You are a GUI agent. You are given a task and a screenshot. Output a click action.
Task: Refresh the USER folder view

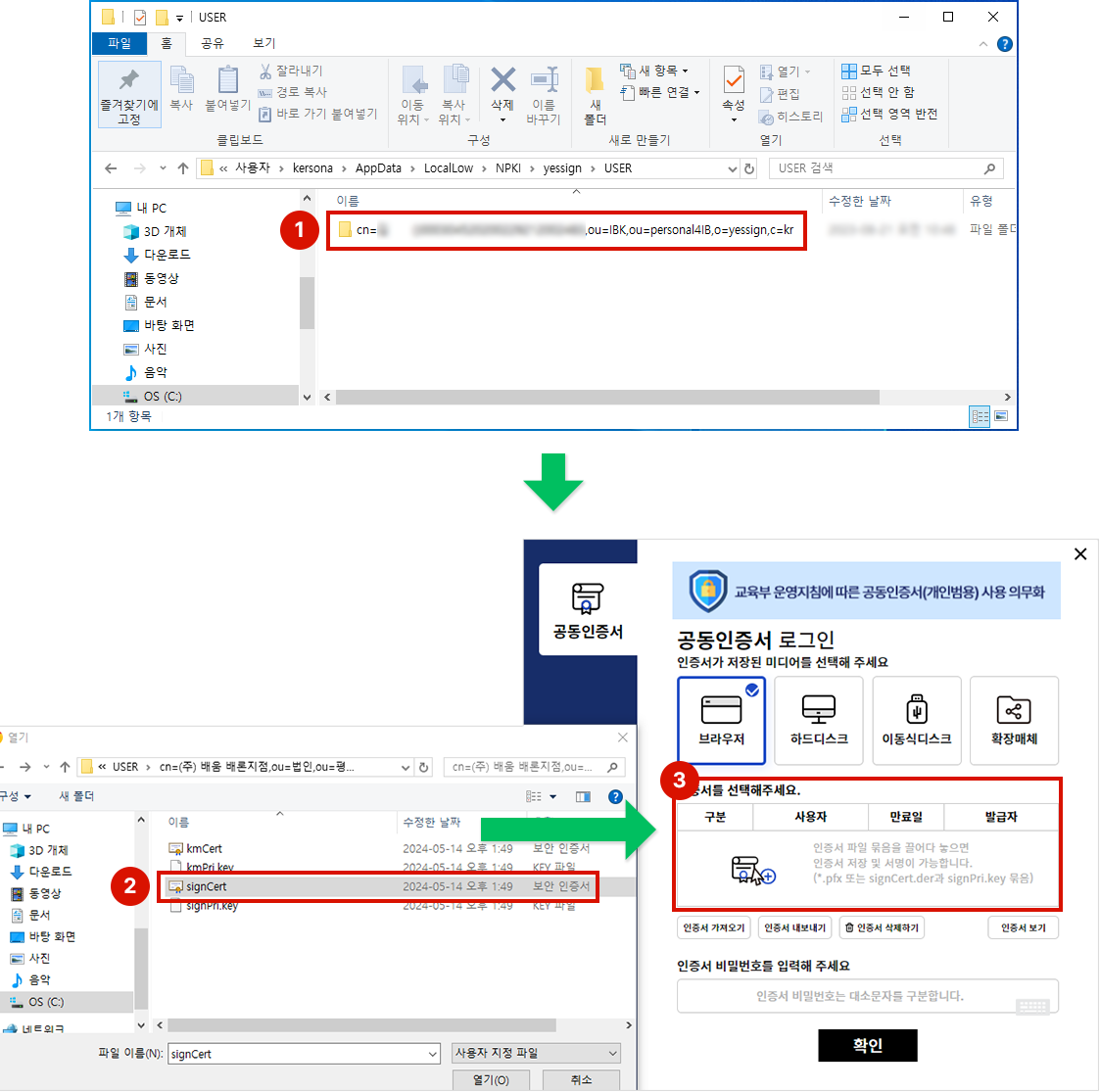pyautogui.click(x=749, y=169)
